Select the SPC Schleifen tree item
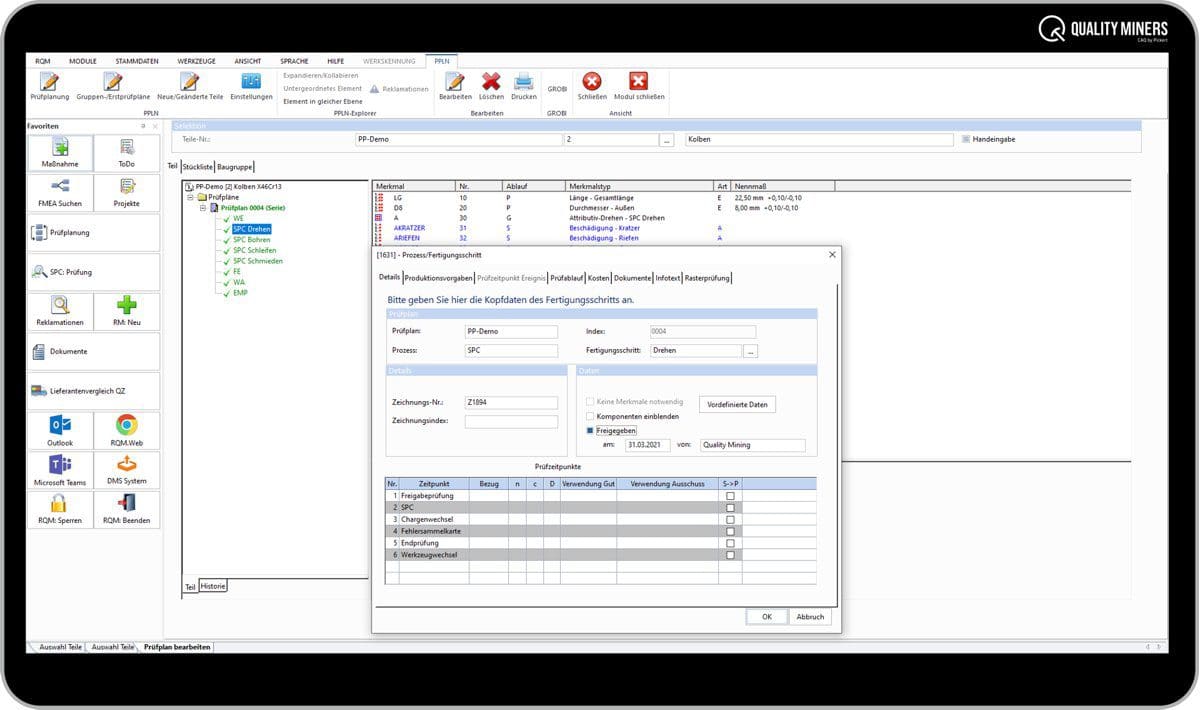This screenshot has height=710, width=1200. tap(254, 251)
